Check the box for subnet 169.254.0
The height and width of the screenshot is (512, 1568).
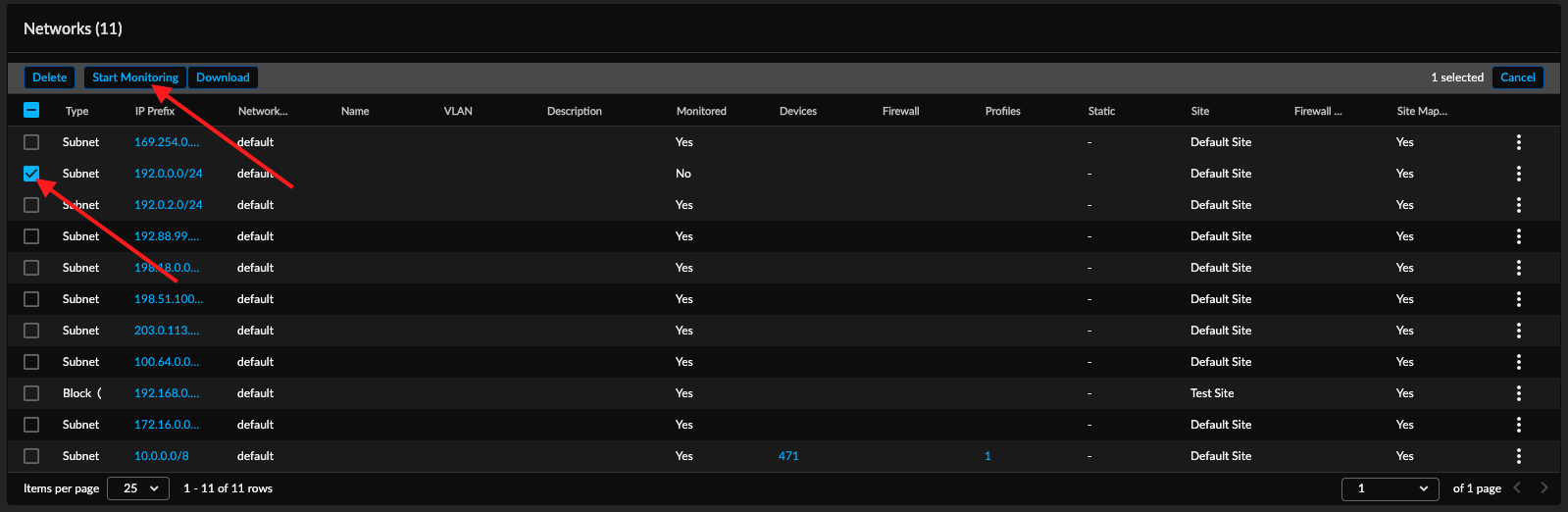[31, 142]
